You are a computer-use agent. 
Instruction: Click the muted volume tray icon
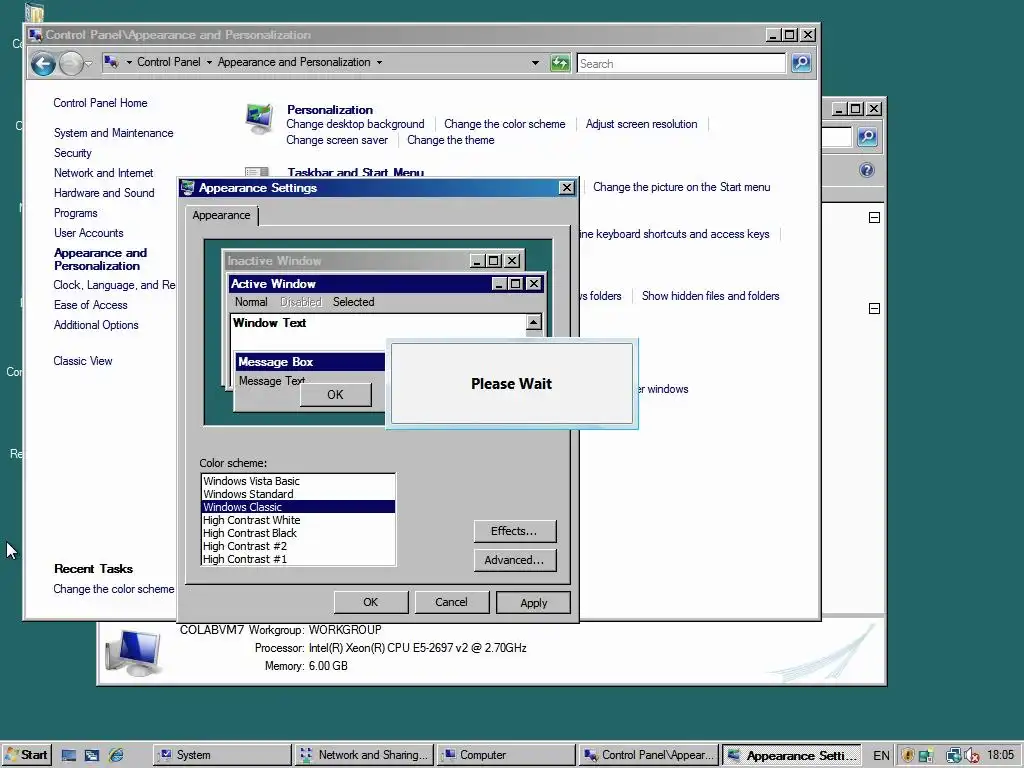[972, 756]
